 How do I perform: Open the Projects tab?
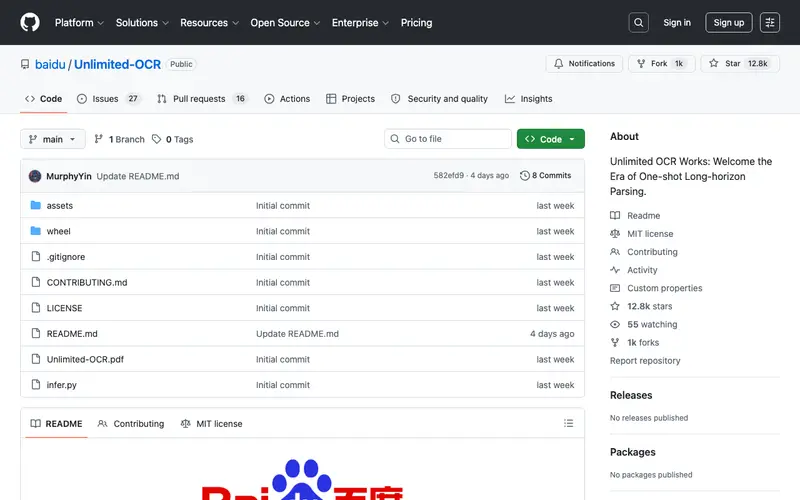click(351, 99)
